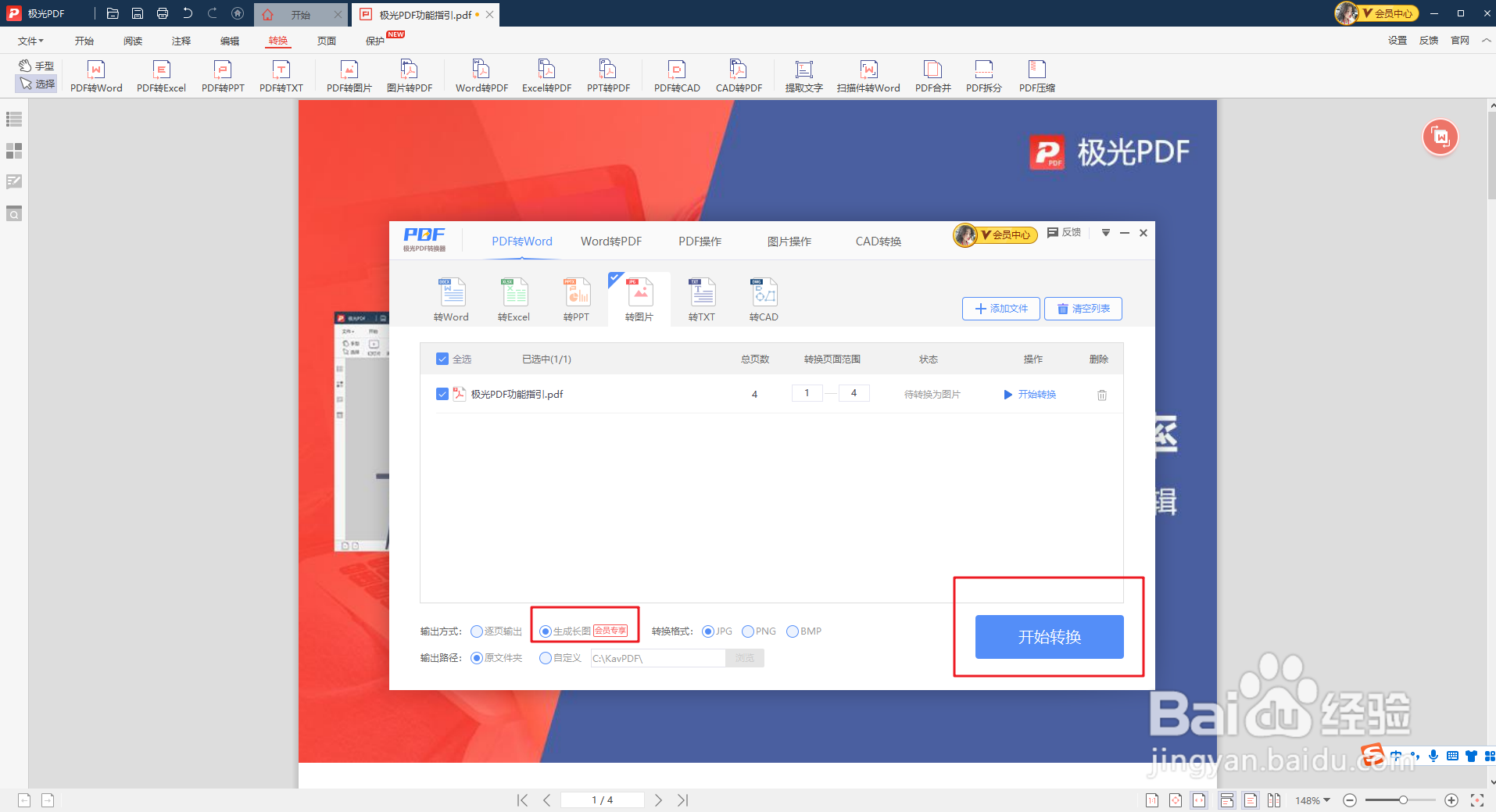Screen dimensions: 1496x812
Task: Open the PDF转Word toolbar tool
Action: click(x=96, y=77)
